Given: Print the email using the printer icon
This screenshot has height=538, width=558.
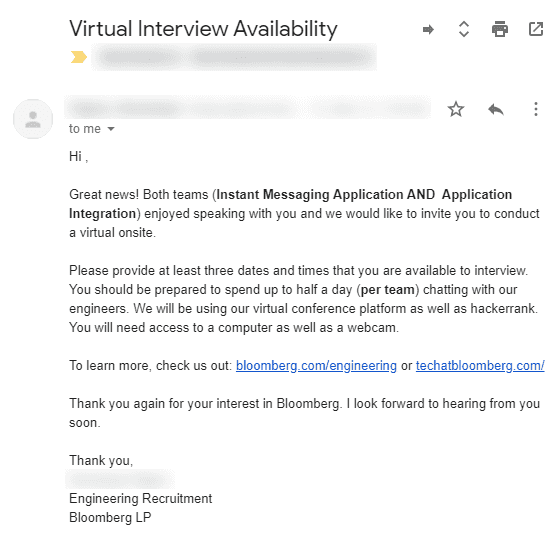Looking at the screenshot, I should point(500,29).
